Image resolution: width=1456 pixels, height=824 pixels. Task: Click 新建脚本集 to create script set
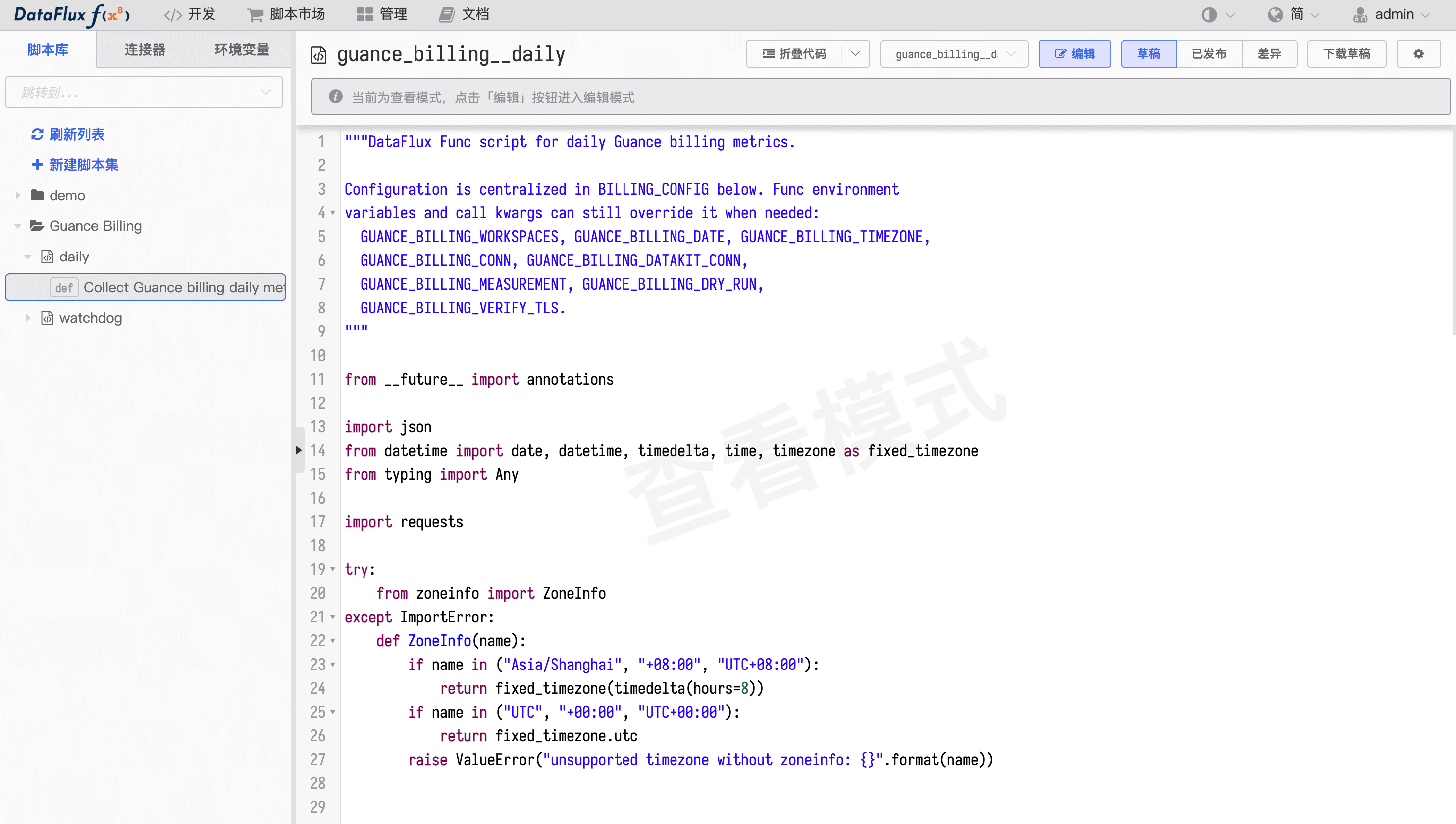point(75,165)
